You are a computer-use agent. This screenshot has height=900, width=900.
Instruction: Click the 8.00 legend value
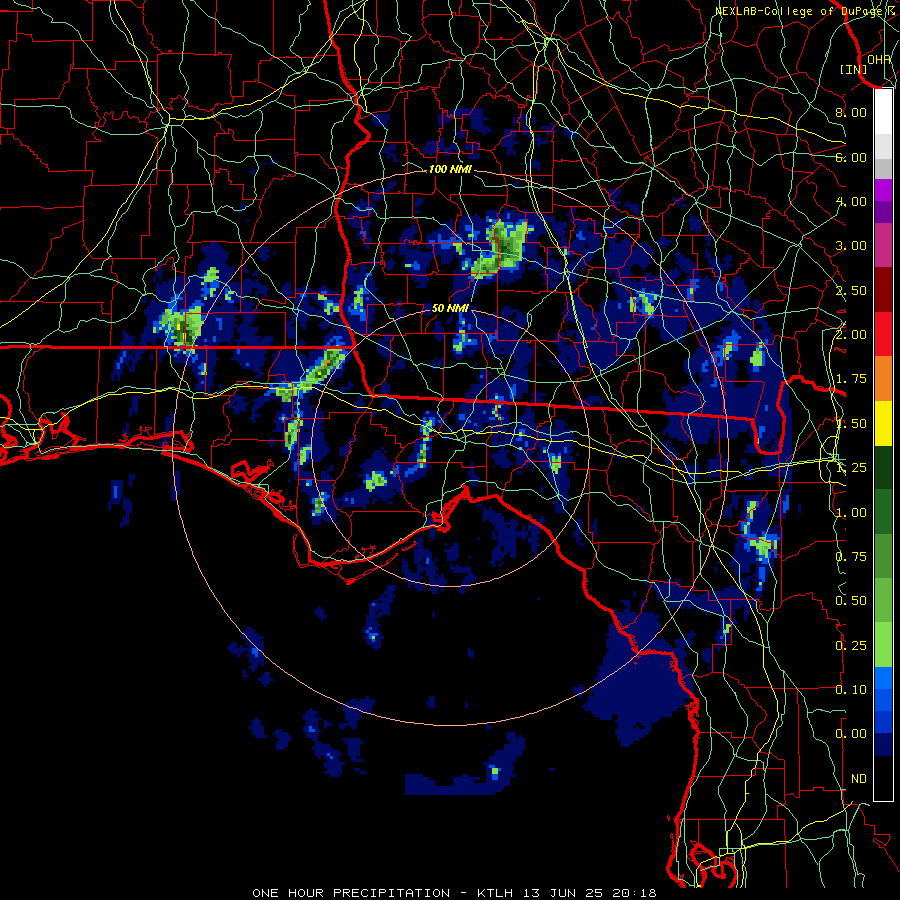pos(851,112)
